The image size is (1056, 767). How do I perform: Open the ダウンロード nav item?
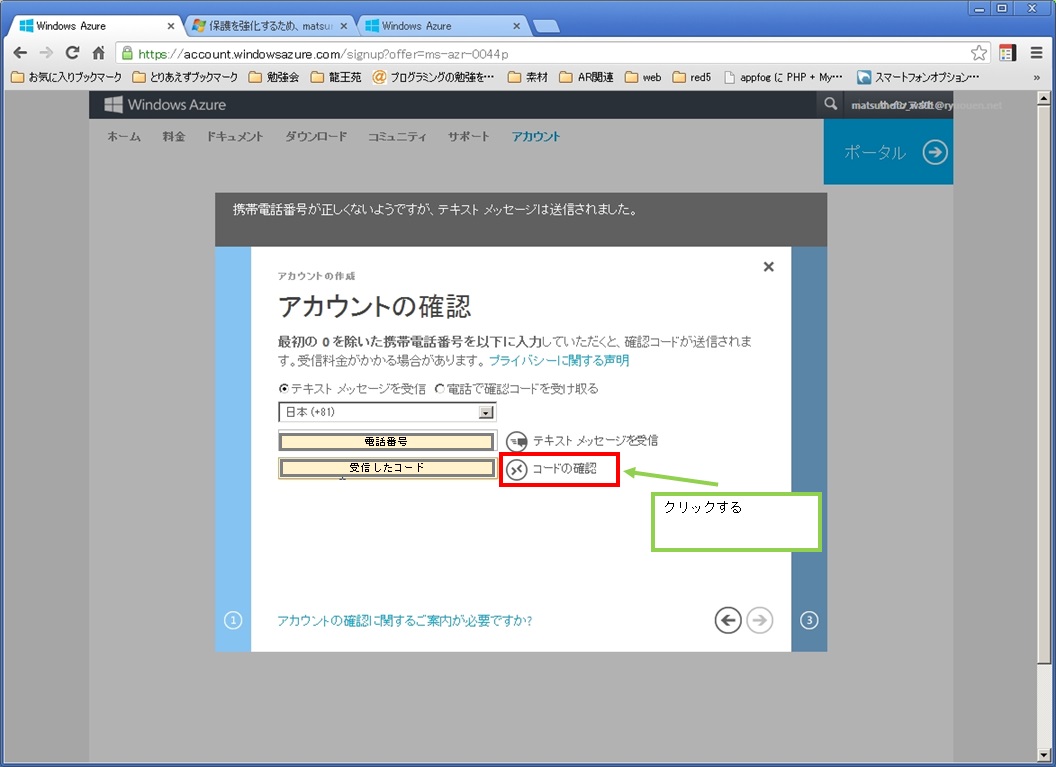tap(316, 137)
